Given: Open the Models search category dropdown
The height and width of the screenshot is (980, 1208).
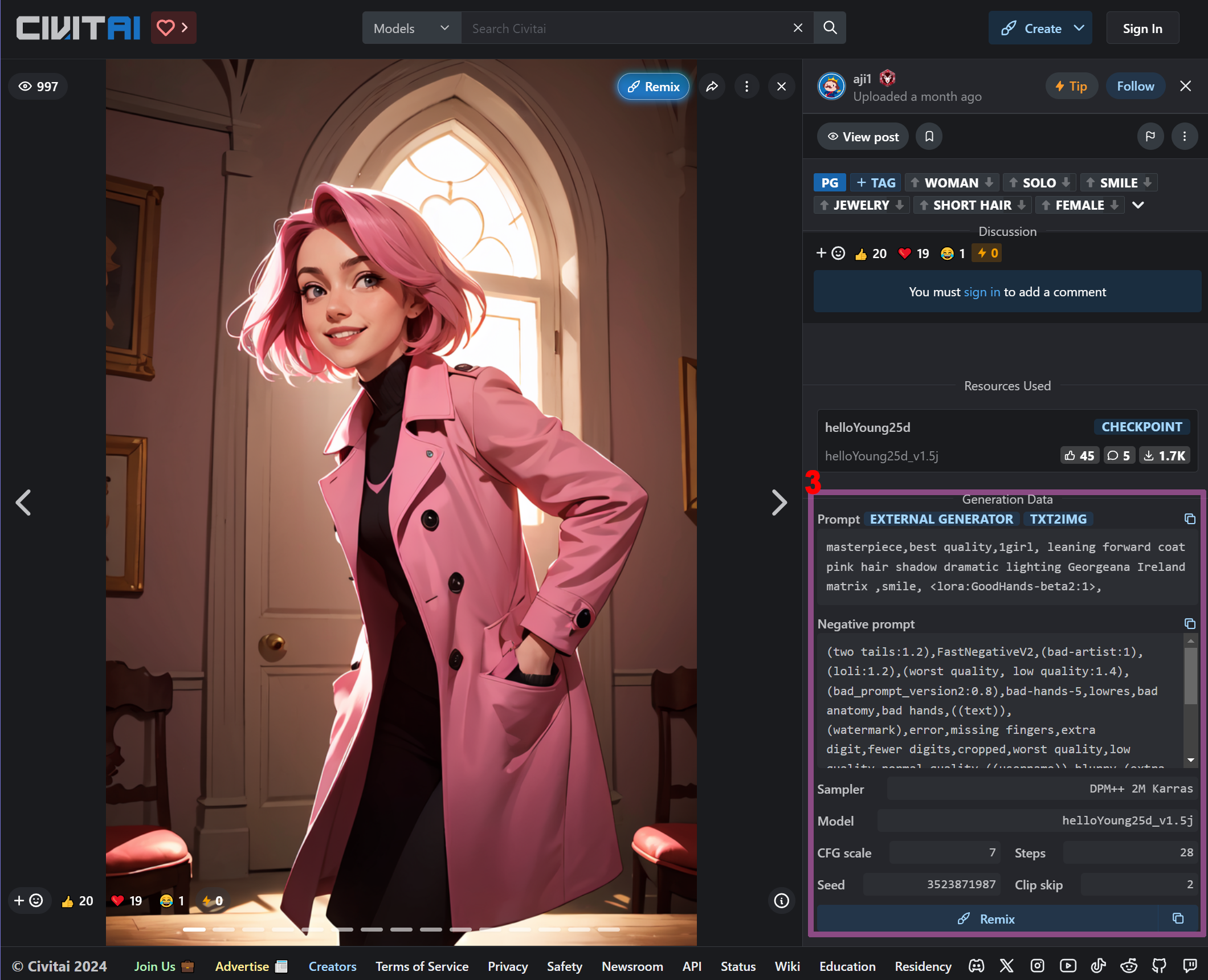Looking at the screenshot, I should pos(411,28).
